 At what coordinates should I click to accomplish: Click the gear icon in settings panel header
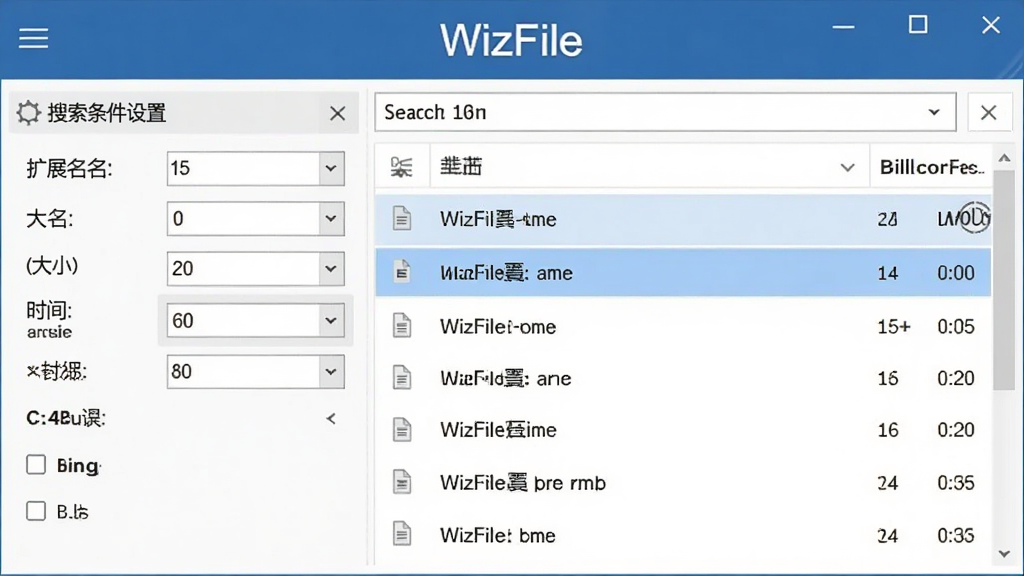(28, 113)
